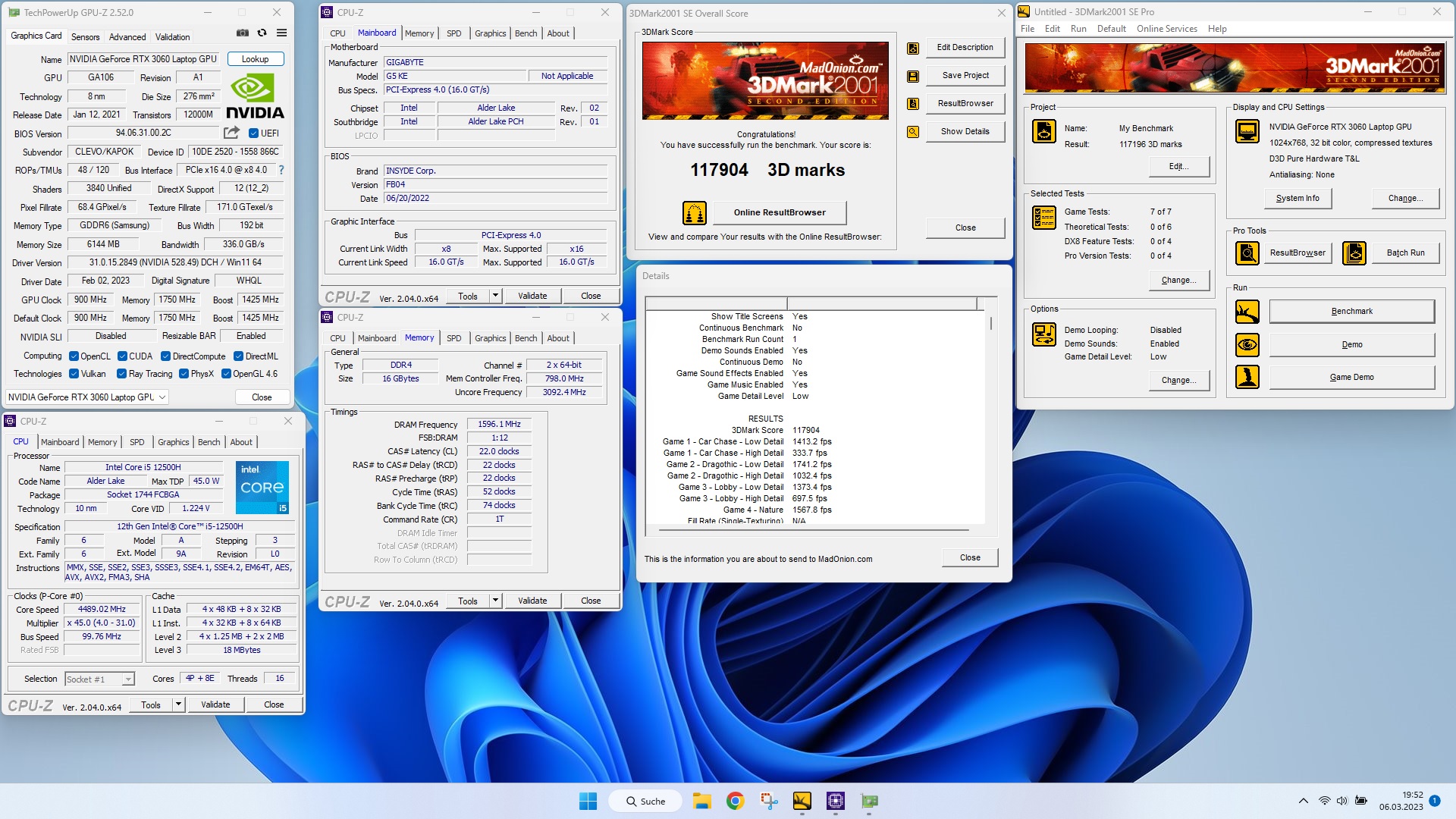Viewport: 1456px width, 819px height.
Task: Toggle Vulkan checkbox
Action: [x=74, y=374]
